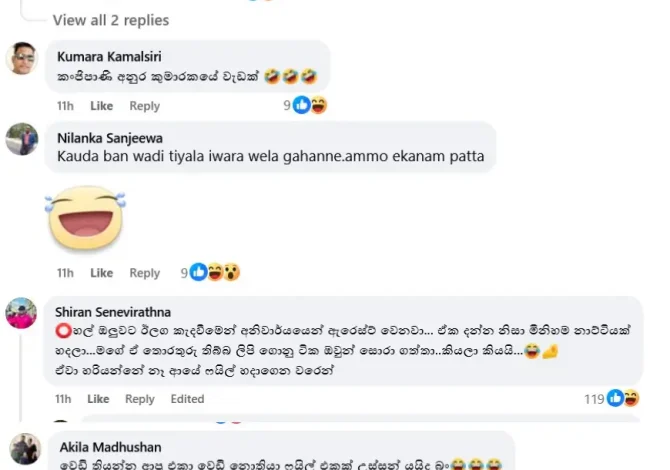The width and height of the screenshot is (670, 470).
Task: Like Shiran Senevirathna's comment
Action: [x=98, y=399]
